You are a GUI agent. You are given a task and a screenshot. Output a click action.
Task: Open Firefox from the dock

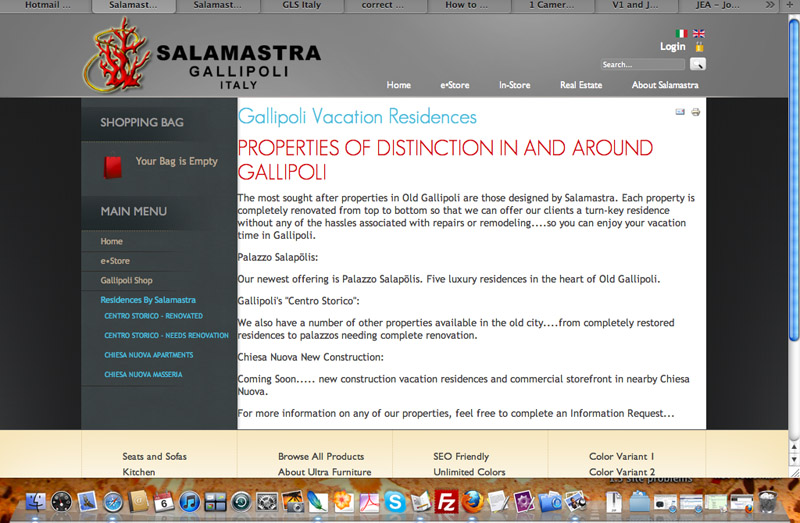point(472,502)
